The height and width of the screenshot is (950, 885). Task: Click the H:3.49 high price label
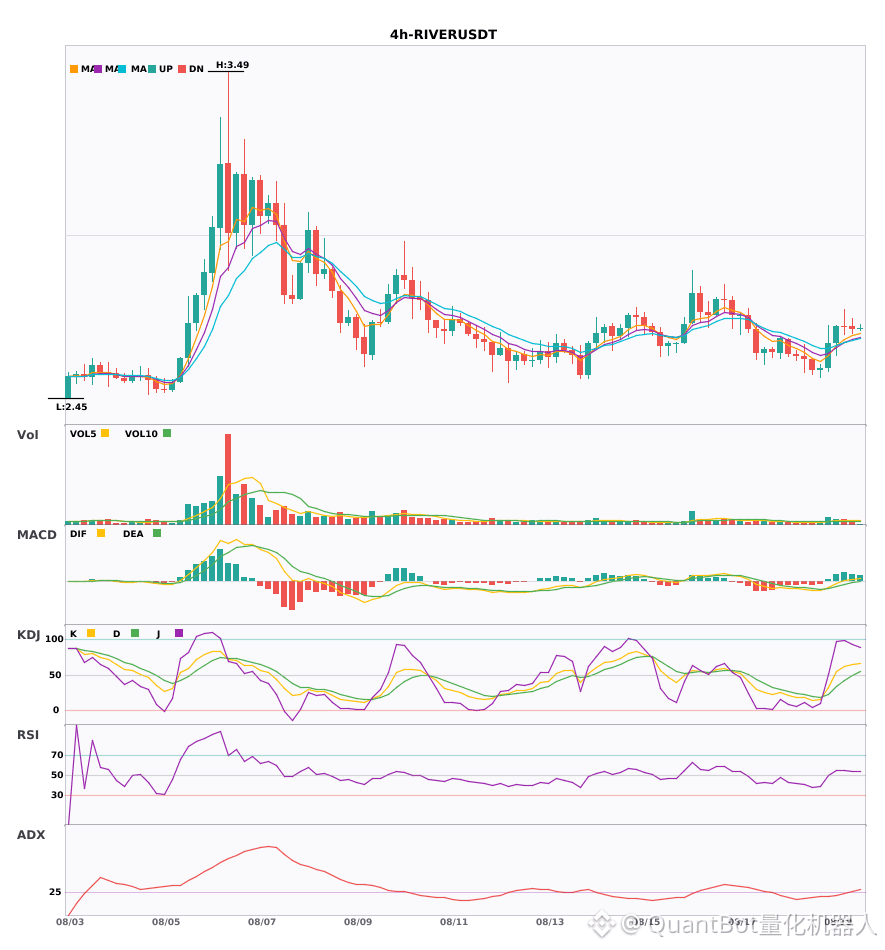click(233, 65)
